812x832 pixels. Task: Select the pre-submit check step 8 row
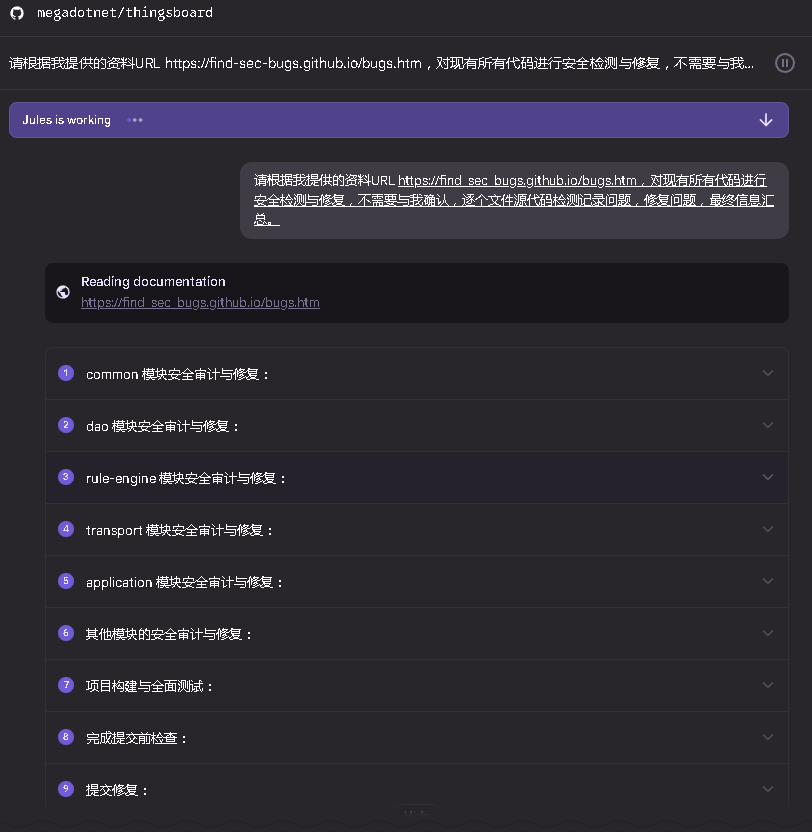(417, 738)
